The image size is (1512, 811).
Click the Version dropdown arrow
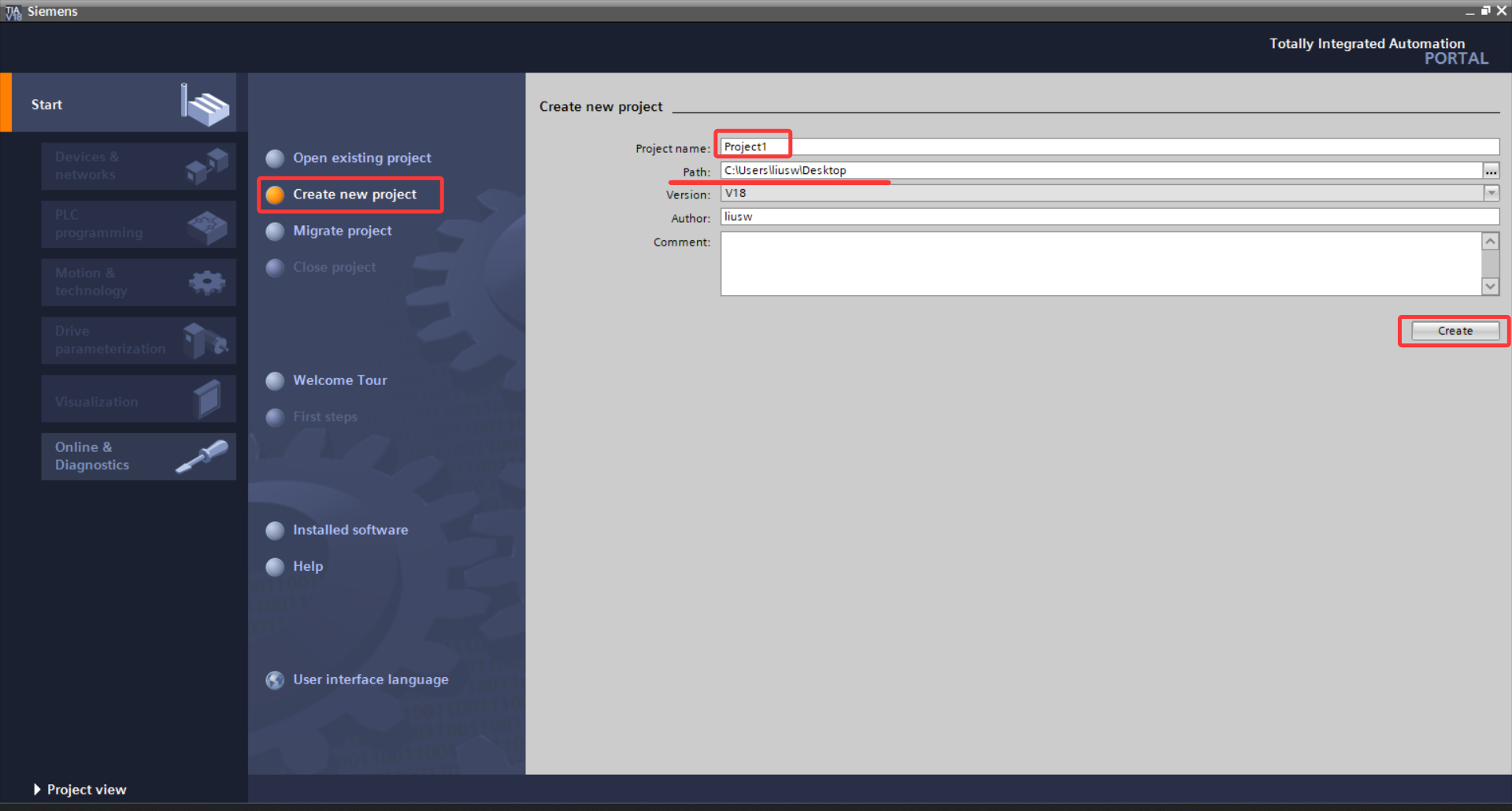pyautogui.click(x=1491, y=193)
